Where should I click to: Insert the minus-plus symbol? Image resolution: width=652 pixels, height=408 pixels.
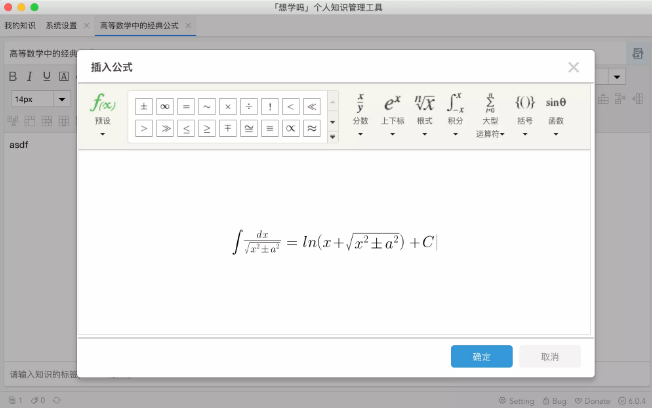(x=228, y=129)
